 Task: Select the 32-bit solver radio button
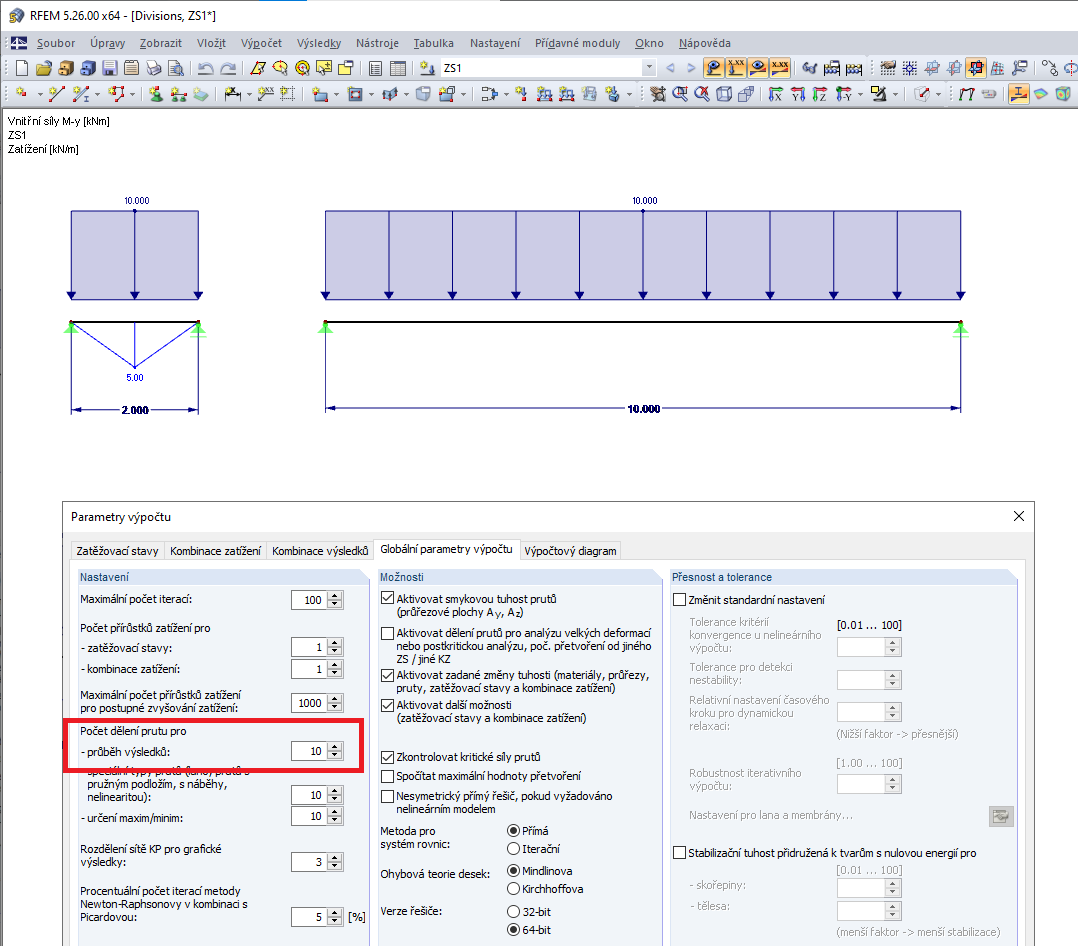(513, 912)
